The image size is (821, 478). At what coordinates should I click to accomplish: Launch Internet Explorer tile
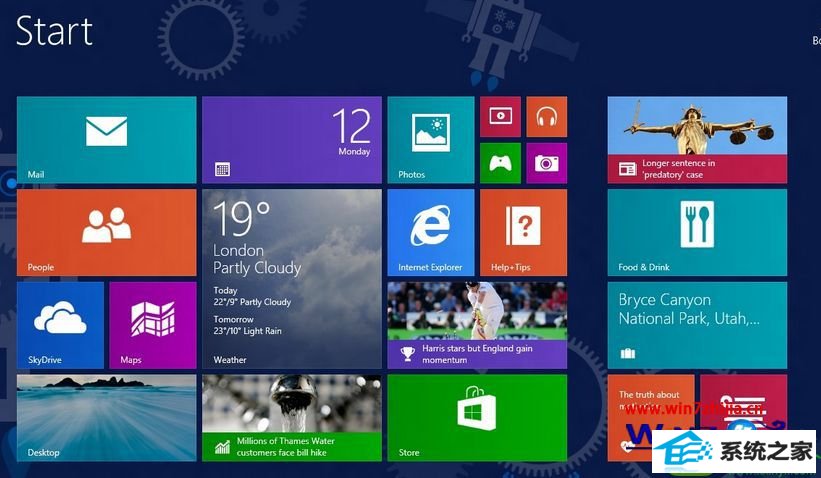pyautogui.click(x=431, y=232)
